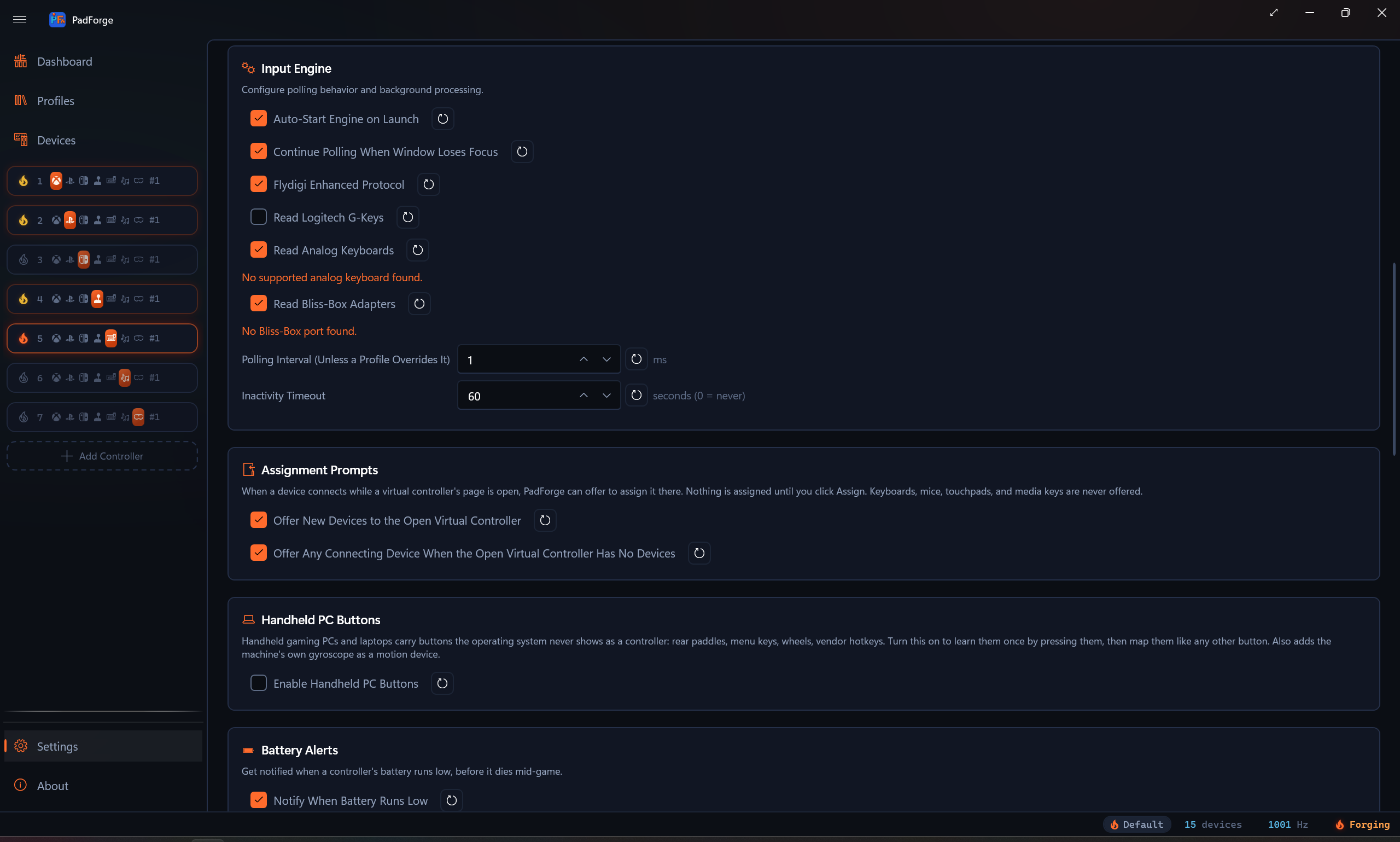Select the PlayStation icon in controller slot 2
1400x842 pixels.
(70, 220)
